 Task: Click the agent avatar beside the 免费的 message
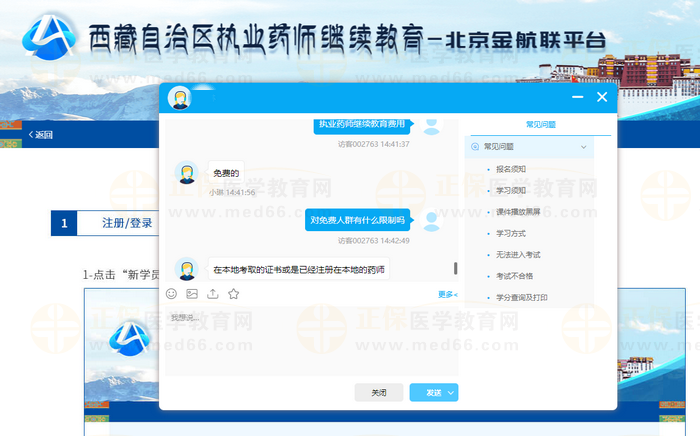(x=186, y=172)
